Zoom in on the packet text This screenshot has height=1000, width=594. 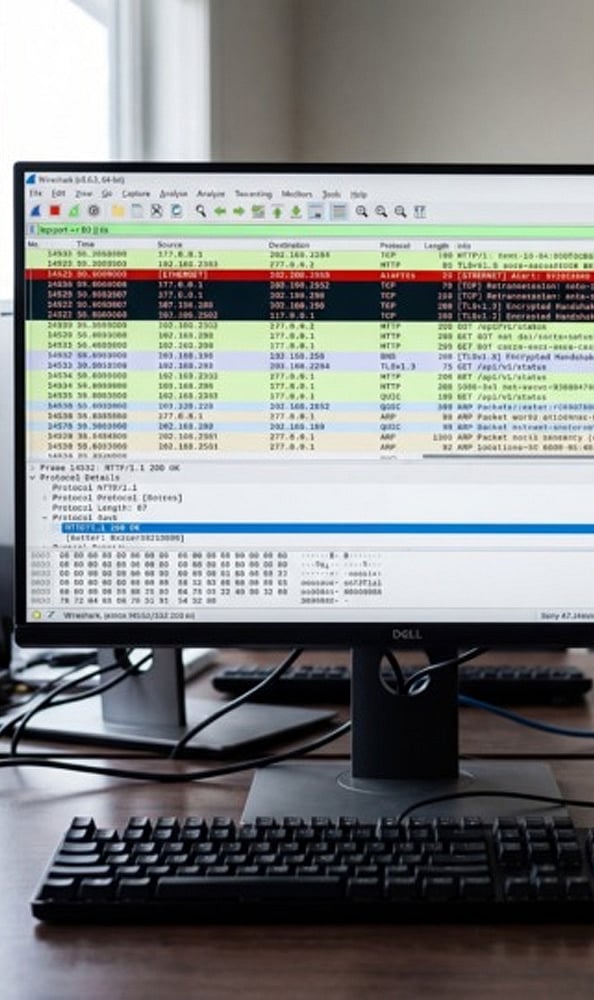362,212
